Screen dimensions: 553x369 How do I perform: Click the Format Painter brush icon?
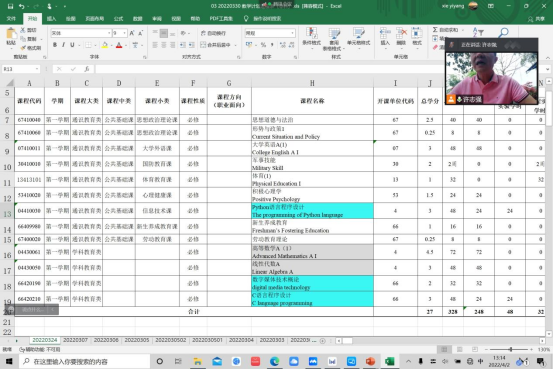[x=23, y=48]
